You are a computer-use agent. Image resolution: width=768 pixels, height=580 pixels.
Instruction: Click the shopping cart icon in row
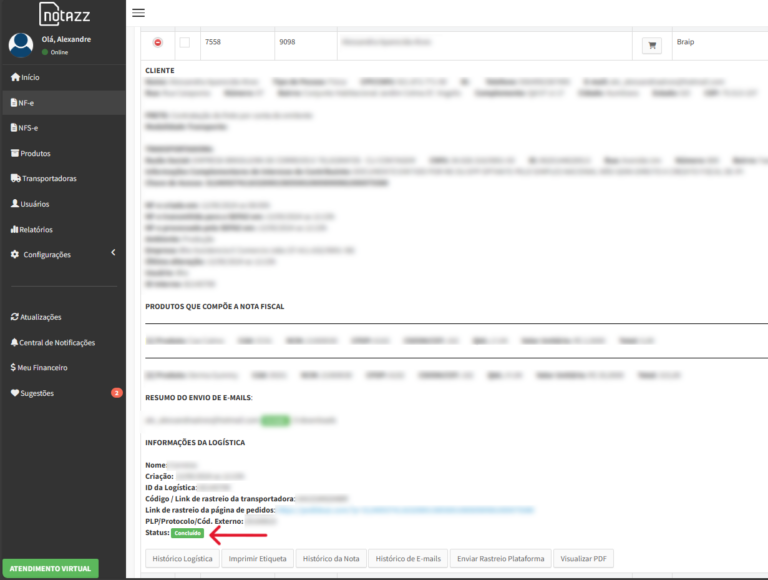coord(651,45)
